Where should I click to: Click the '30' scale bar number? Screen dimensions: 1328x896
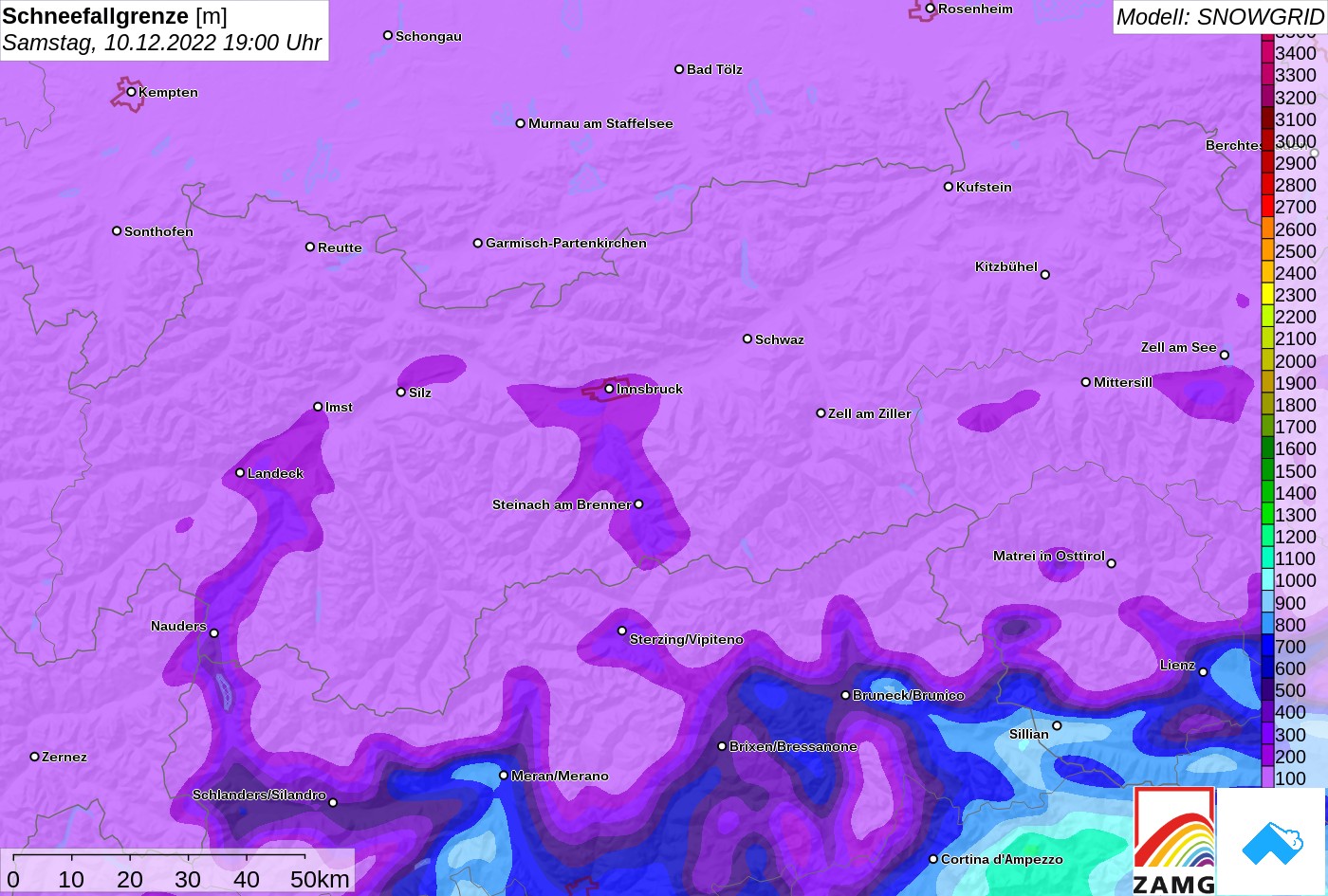(x=188, y=880)
